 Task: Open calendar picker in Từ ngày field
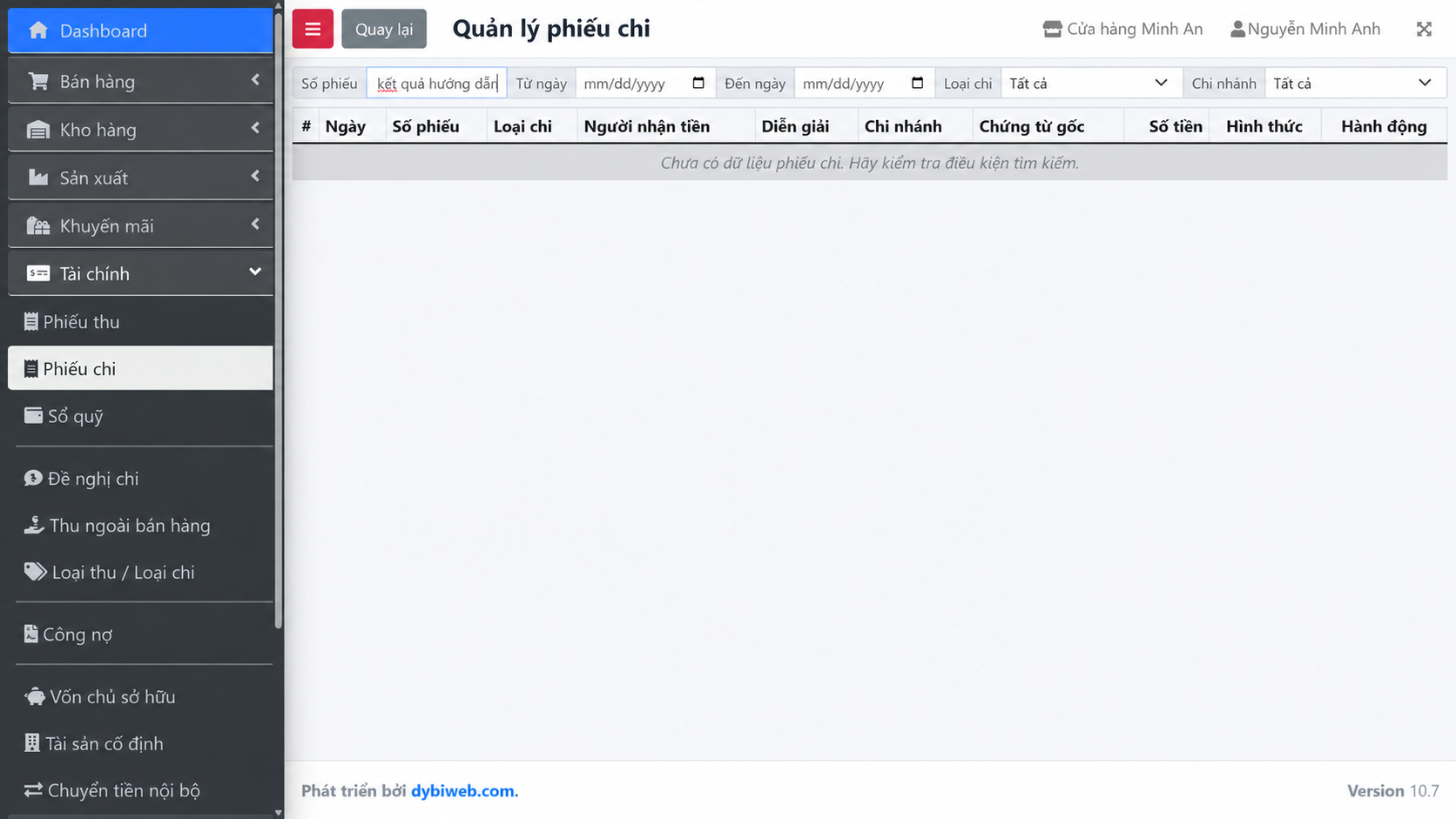pos(698,83)
